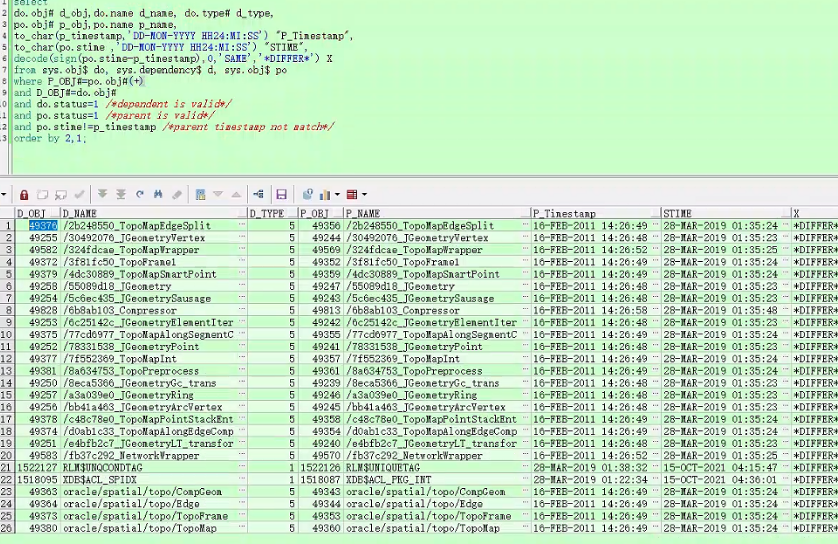Fetch last page of results

[121, 195]
